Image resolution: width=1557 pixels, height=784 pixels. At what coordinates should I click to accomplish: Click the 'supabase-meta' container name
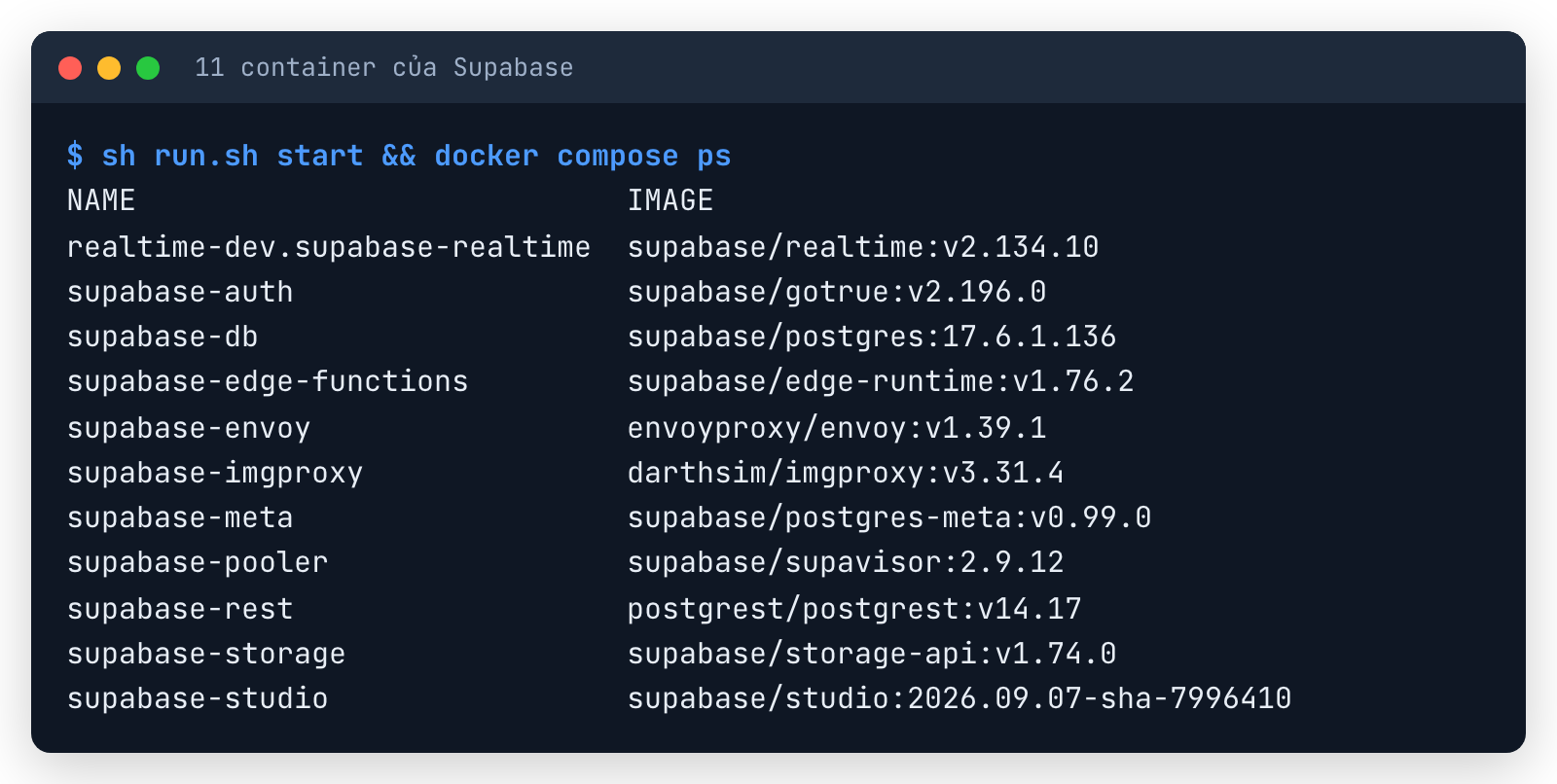point(180,517)
